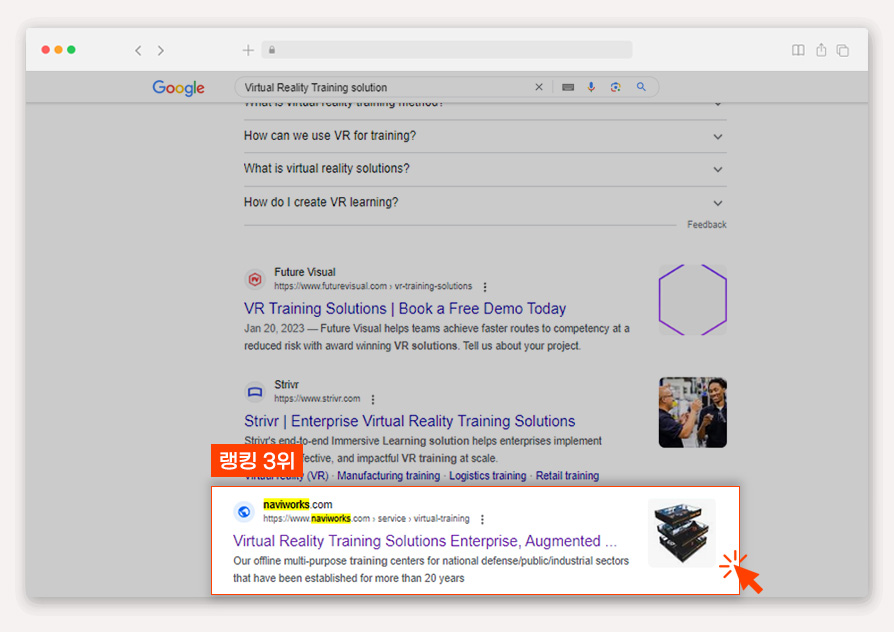Expand "How do I create VR learning?"

coord(485,202)
